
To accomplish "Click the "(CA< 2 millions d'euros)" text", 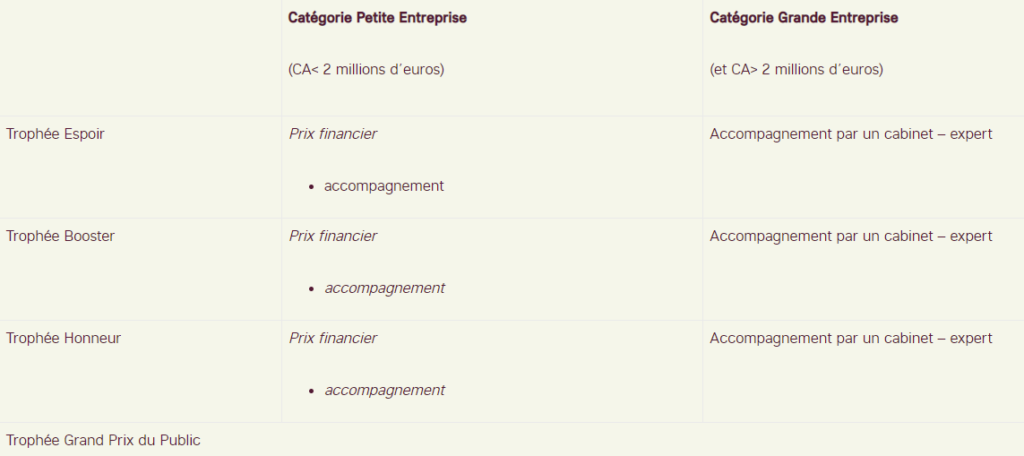I will click(366, 70).
